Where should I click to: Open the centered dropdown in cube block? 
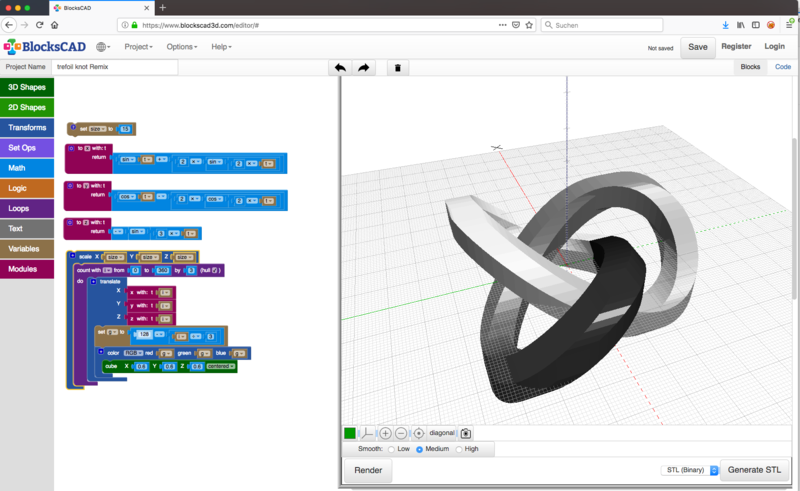pos(221,366)
